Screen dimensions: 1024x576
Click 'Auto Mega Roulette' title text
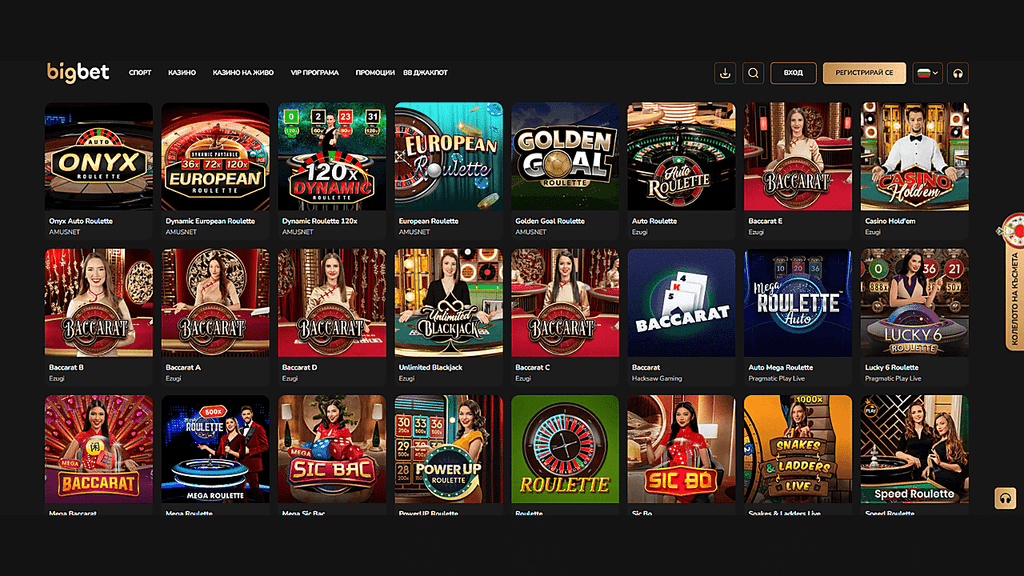pyautogui.click(x=780, y=368)
